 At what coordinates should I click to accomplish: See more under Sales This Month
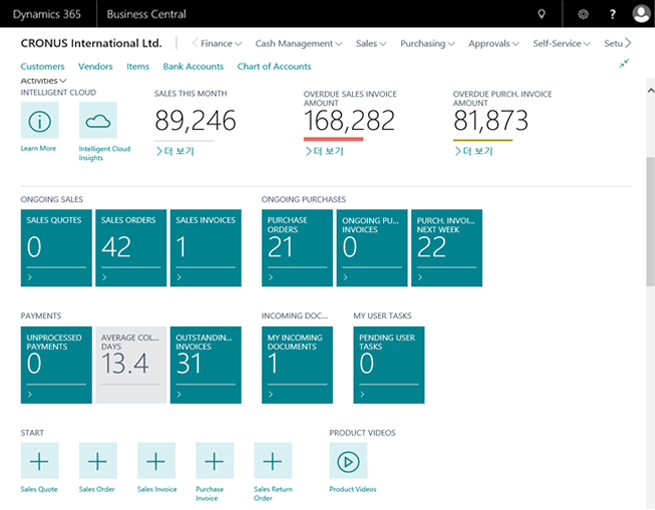[175, 151]
